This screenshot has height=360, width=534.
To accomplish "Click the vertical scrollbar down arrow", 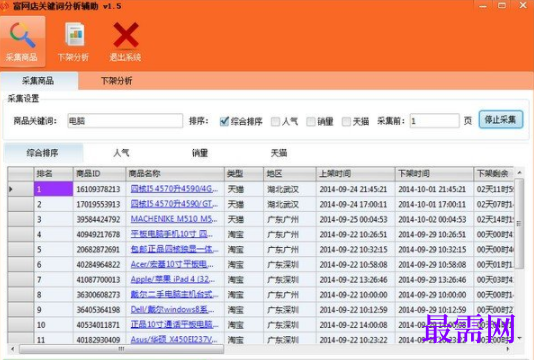I will 519,338.
